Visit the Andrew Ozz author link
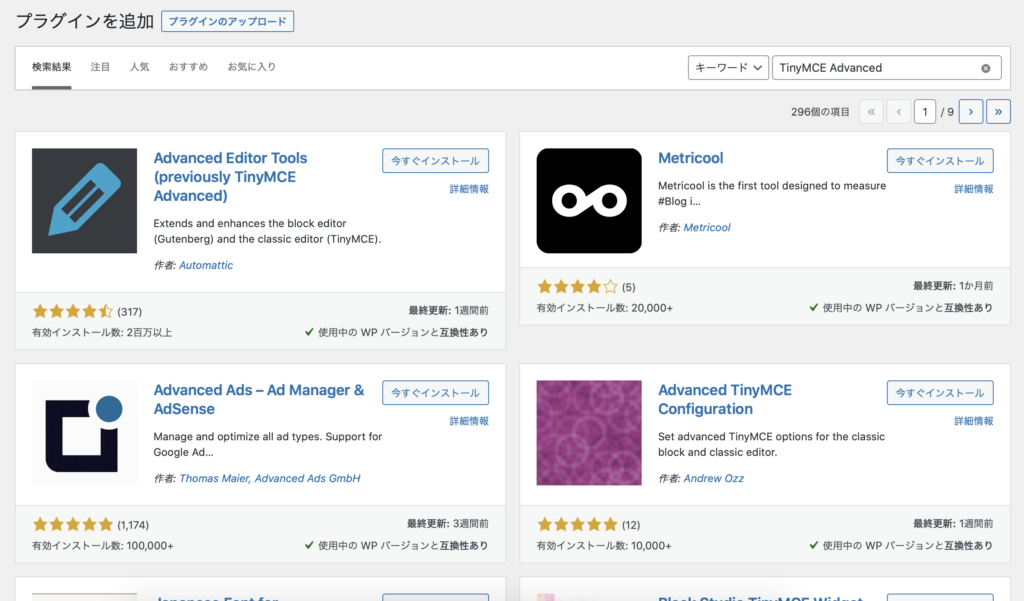1024x601 pixels. tap(713, 478)
